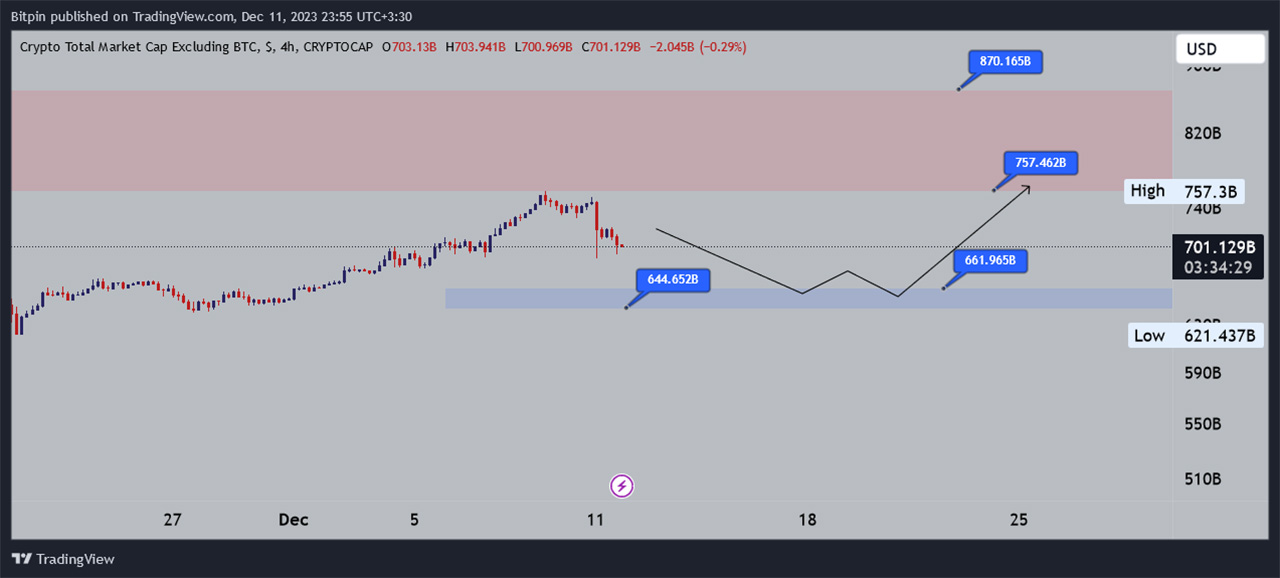Screen dimensions: 1280x578
Task: Click the 550B level on the price axis
Action: click(1202, 424)
